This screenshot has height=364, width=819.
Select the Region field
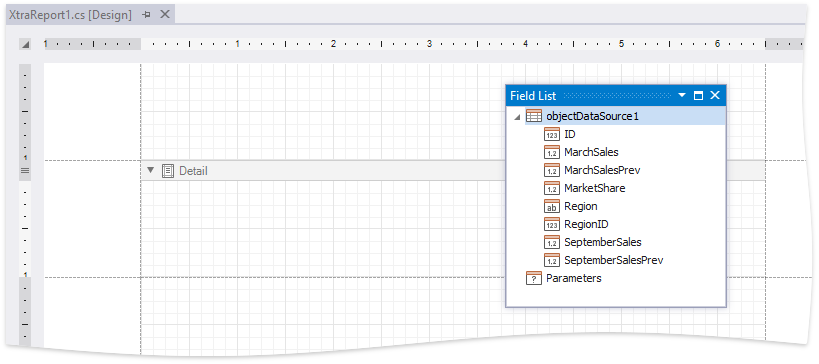[581, 206]
